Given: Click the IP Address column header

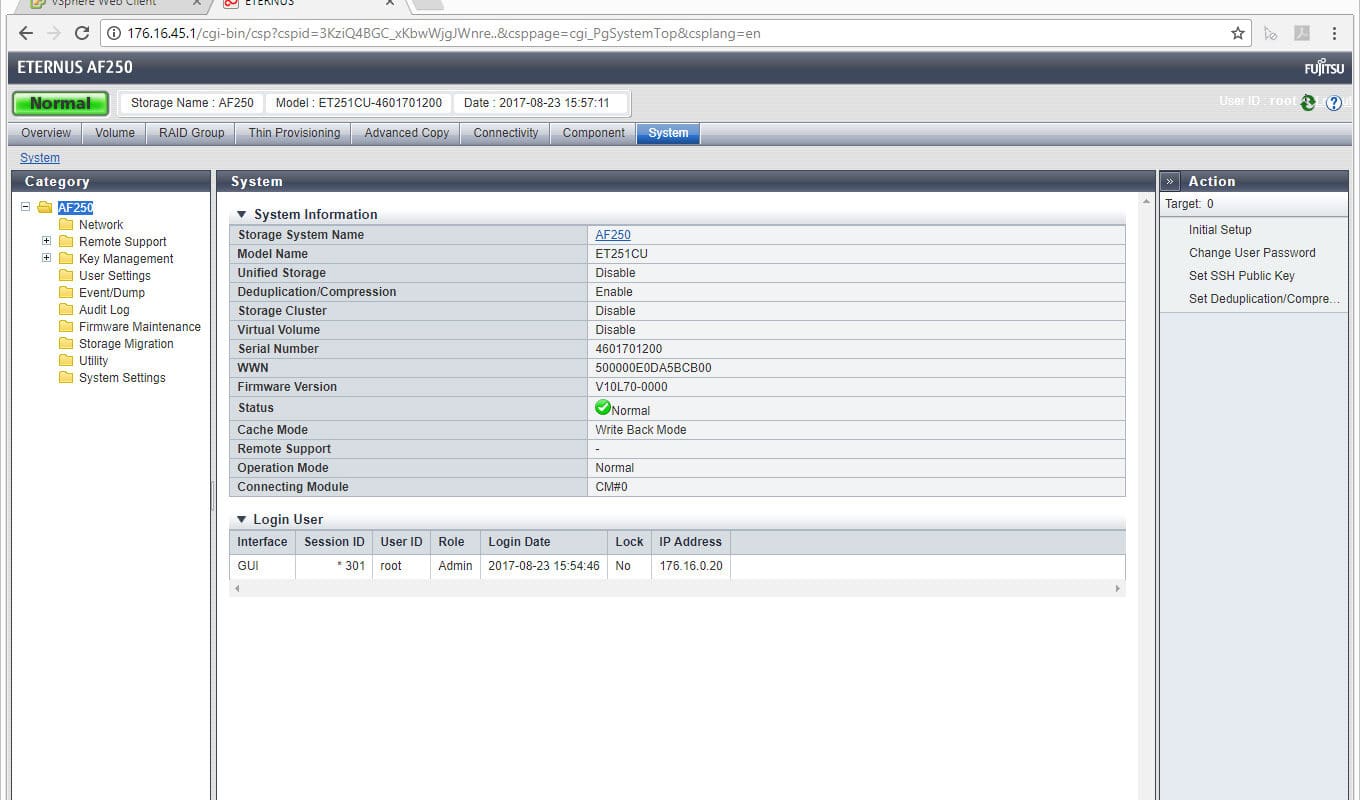Looking at the screenshot, I should pyautogui.click(x=690, y=542).
